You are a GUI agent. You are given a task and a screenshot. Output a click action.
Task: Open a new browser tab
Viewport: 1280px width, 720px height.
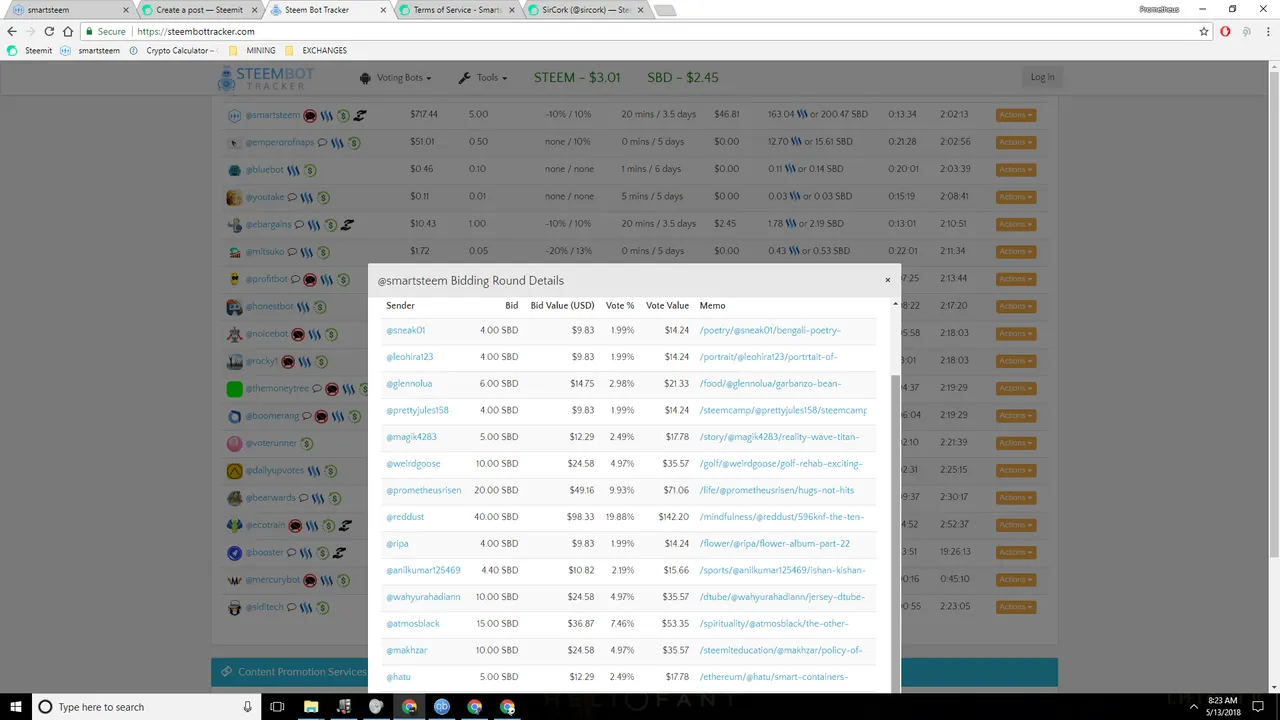coord(665,11)
